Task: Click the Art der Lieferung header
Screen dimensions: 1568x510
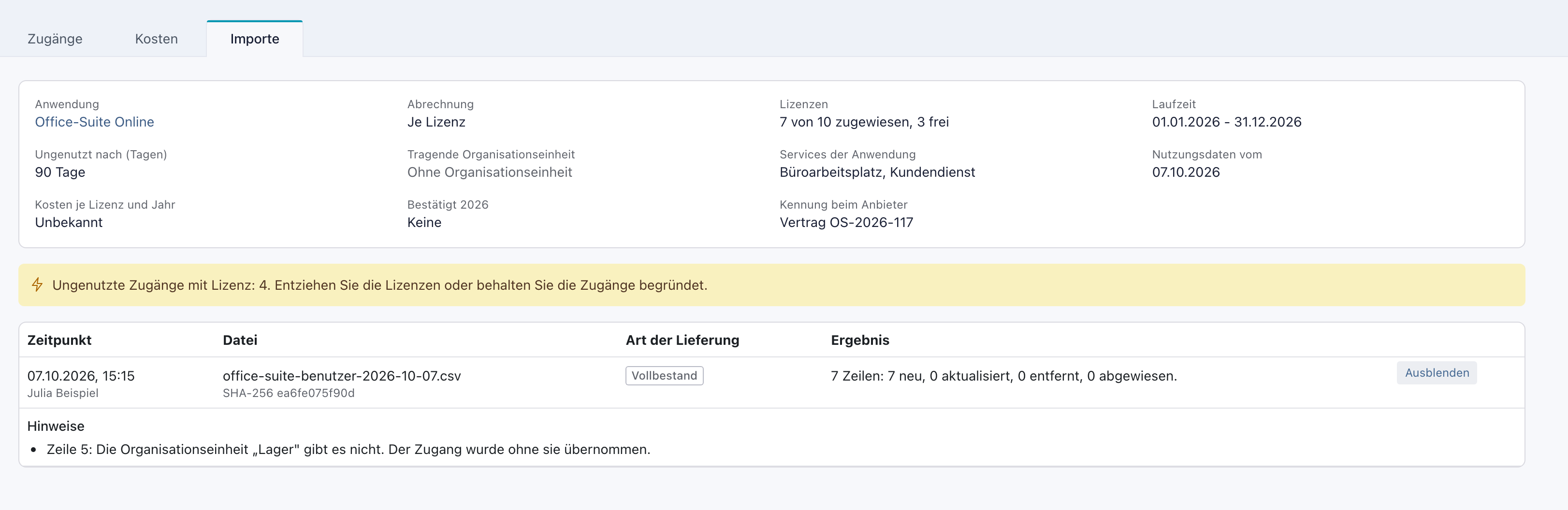Action: click(x=682, y=340)
